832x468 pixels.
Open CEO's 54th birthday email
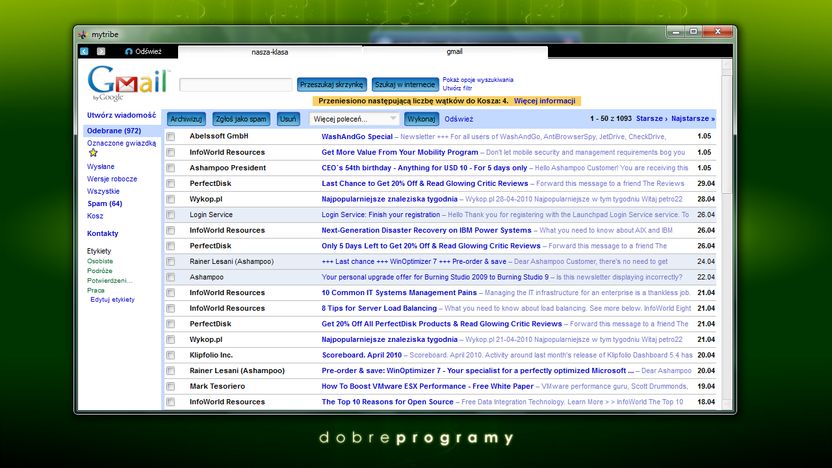click(x=424, y=168)
